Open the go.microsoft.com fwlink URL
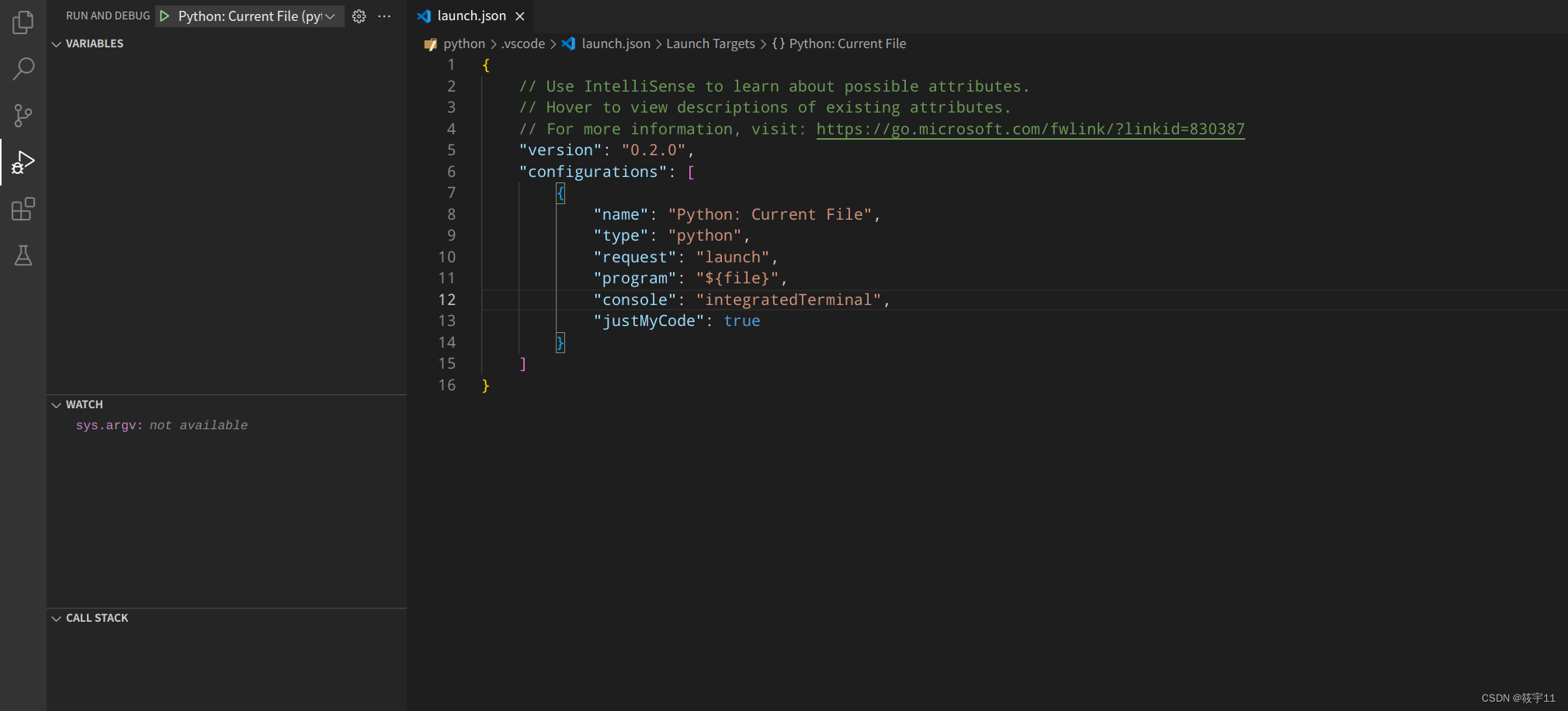The image size is (1568, 711). 1030,129
